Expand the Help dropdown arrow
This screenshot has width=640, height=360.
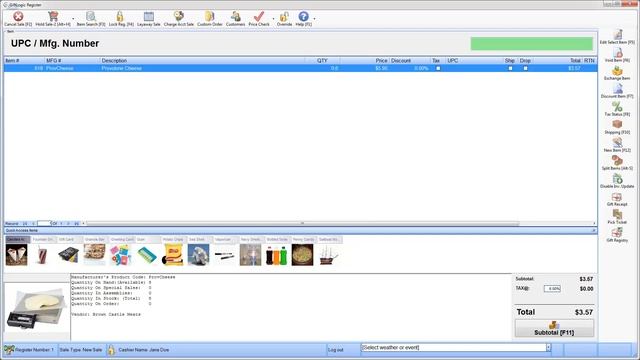click(x=314, y=18)
